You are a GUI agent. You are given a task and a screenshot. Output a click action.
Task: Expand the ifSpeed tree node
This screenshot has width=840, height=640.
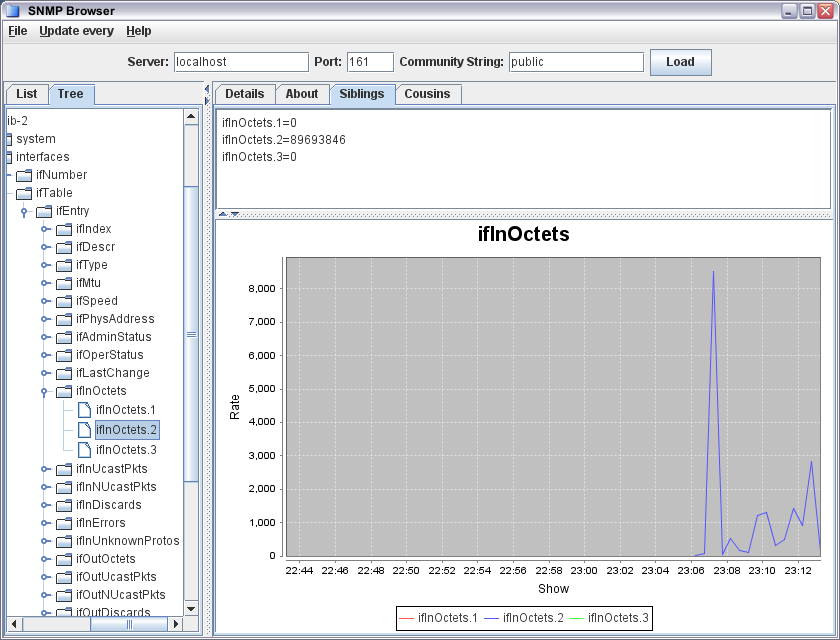[45, 302]
